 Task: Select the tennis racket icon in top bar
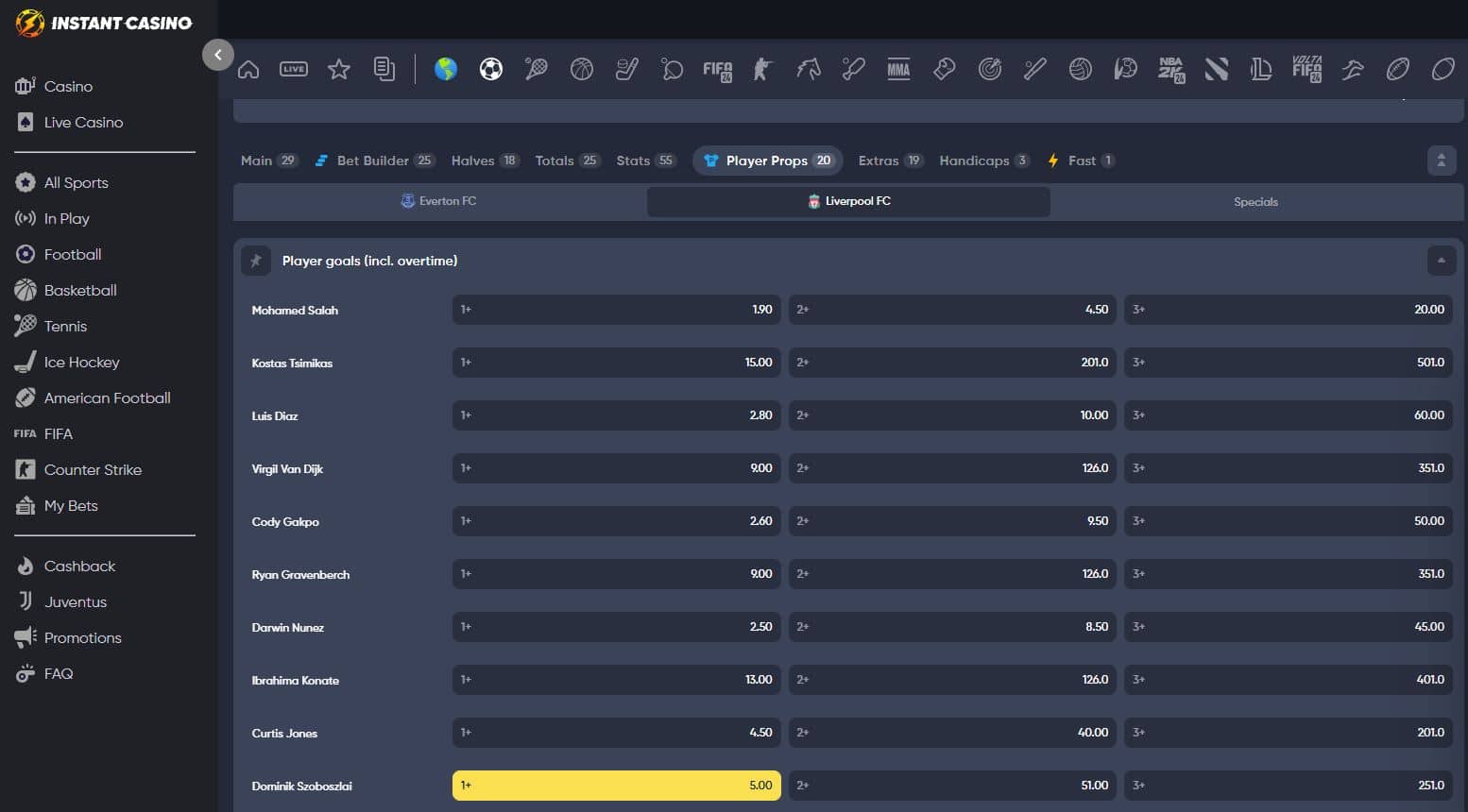pyautogui.click(x=537, y=69)
